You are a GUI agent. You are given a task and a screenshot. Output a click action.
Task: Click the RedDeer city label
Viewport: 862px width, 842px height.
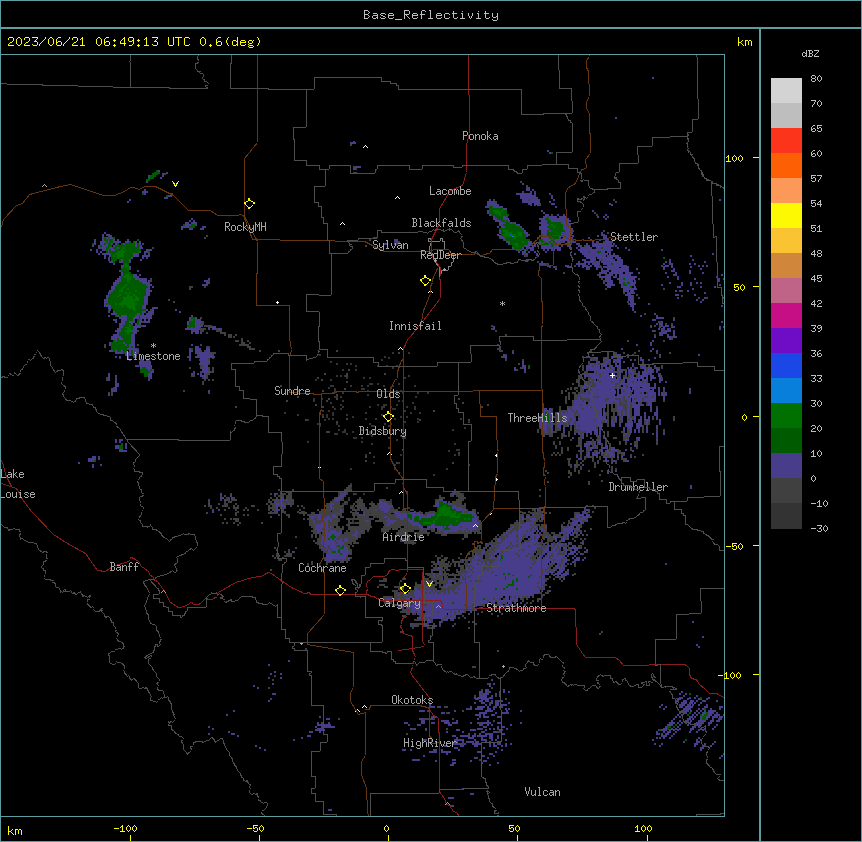440,255
